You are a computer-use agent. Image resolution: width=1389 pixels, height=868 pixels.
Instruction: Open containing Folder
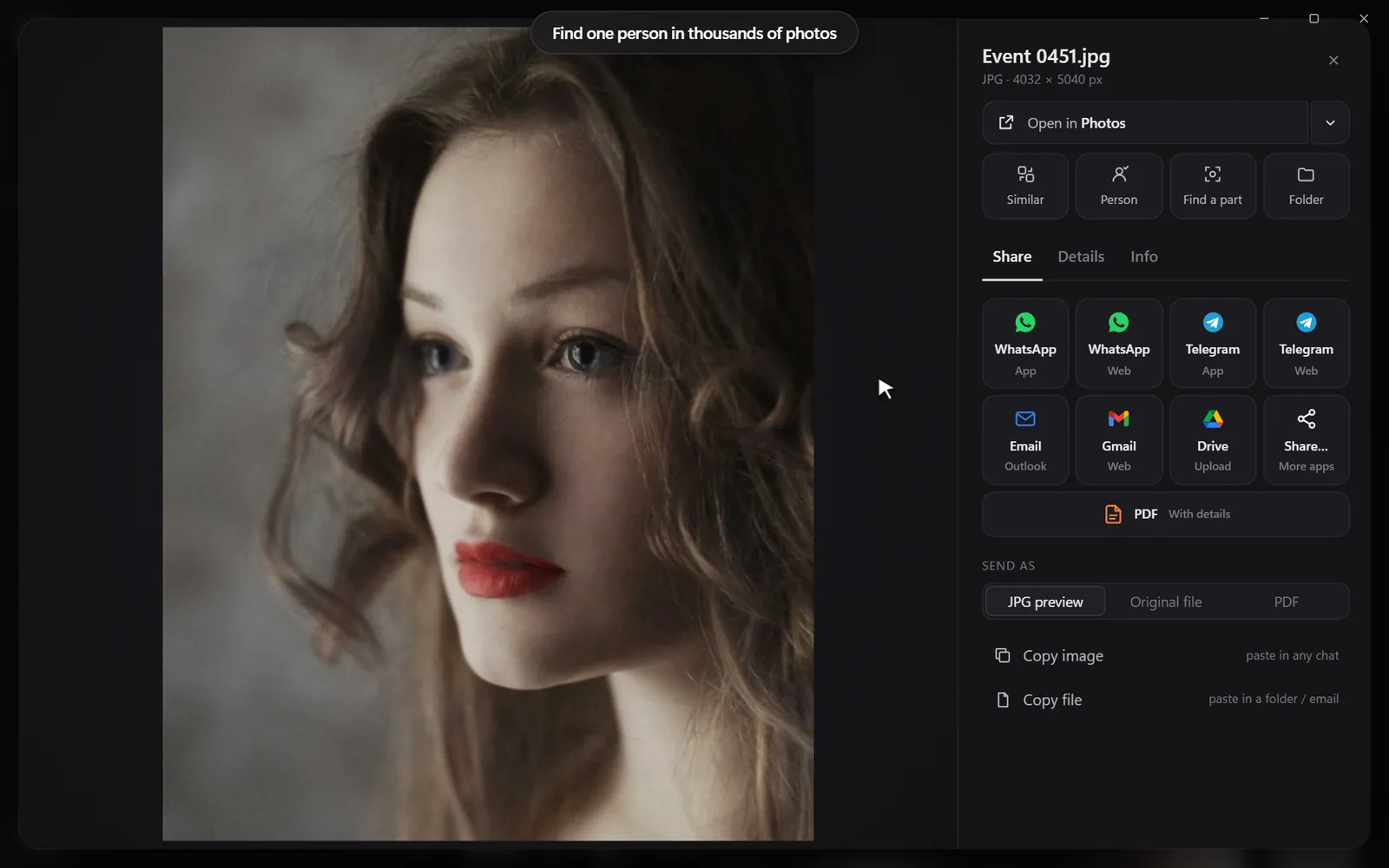(x=1306, y=186)
